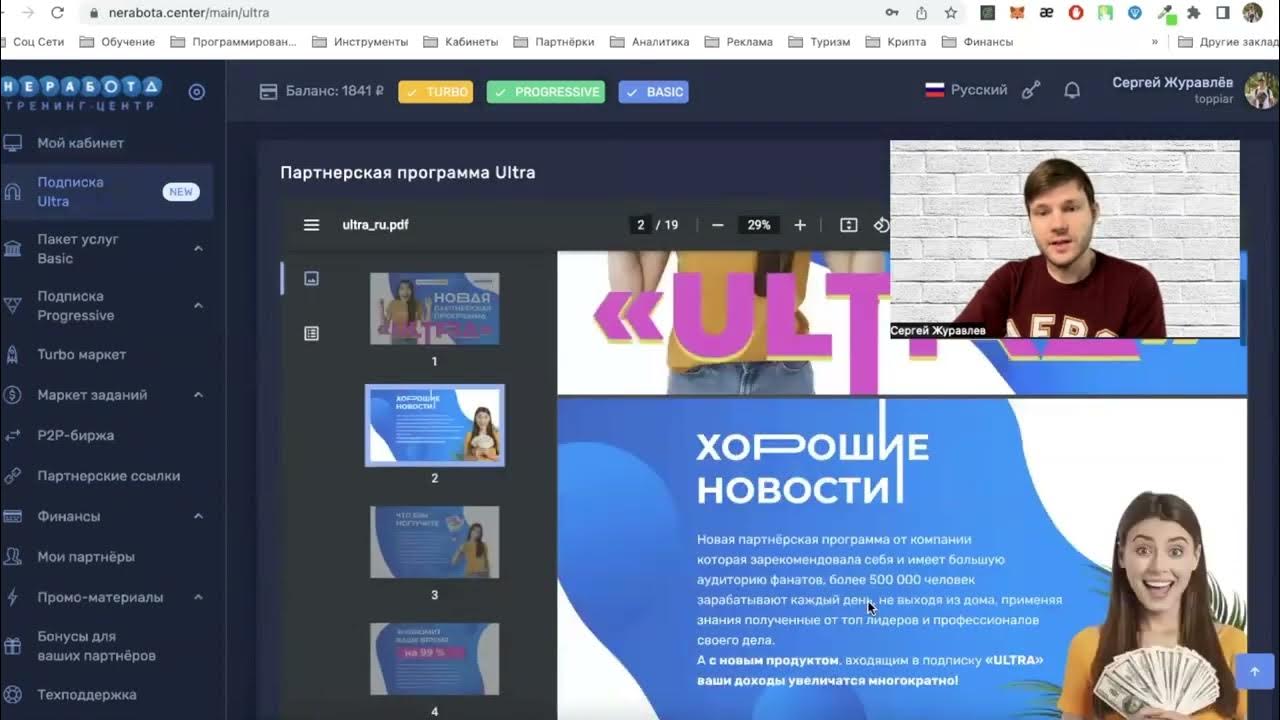
Task: Open the browser share icon
Action: pos(922,13)
